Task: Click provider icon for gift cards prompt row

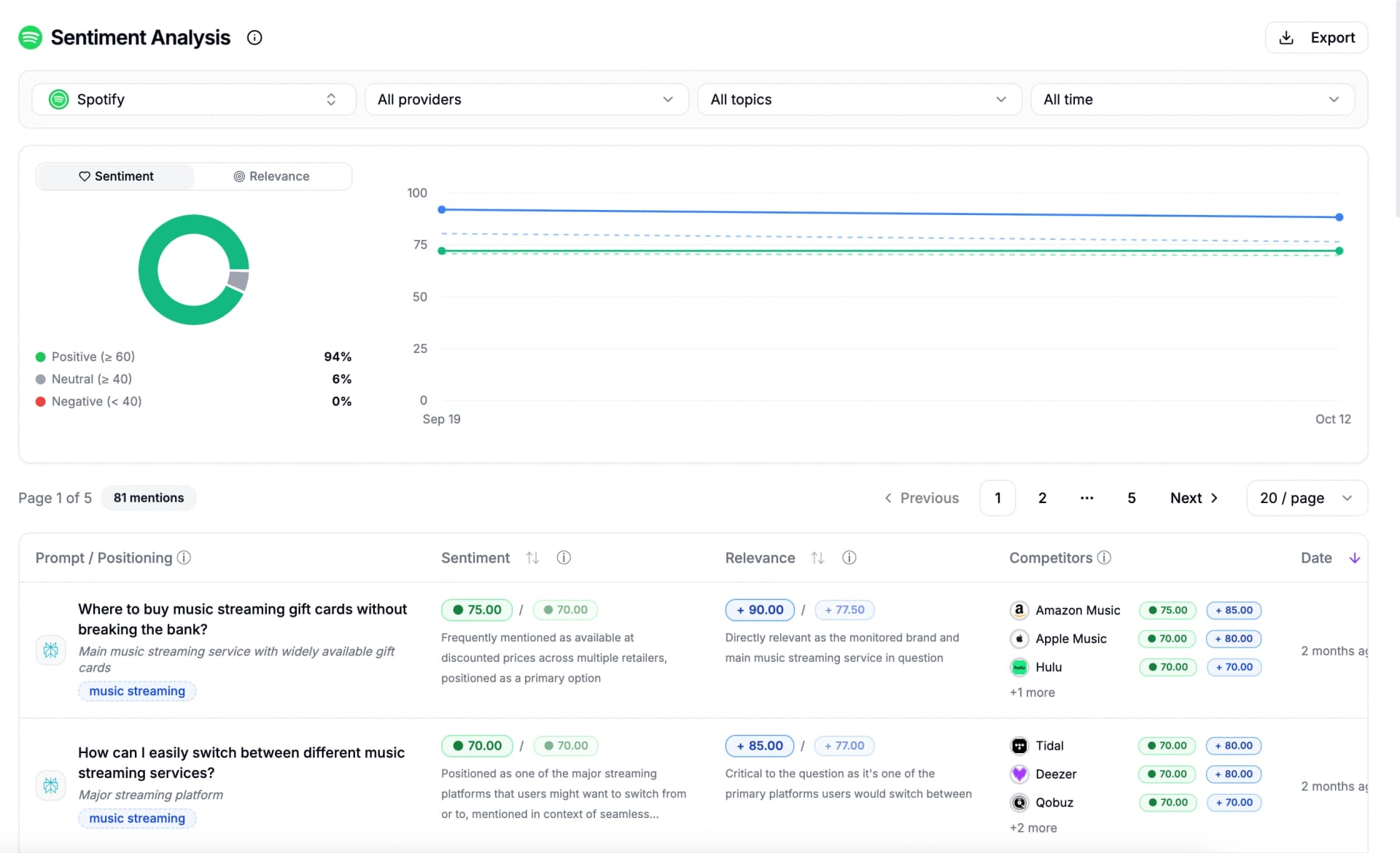Action: [51, 650]
